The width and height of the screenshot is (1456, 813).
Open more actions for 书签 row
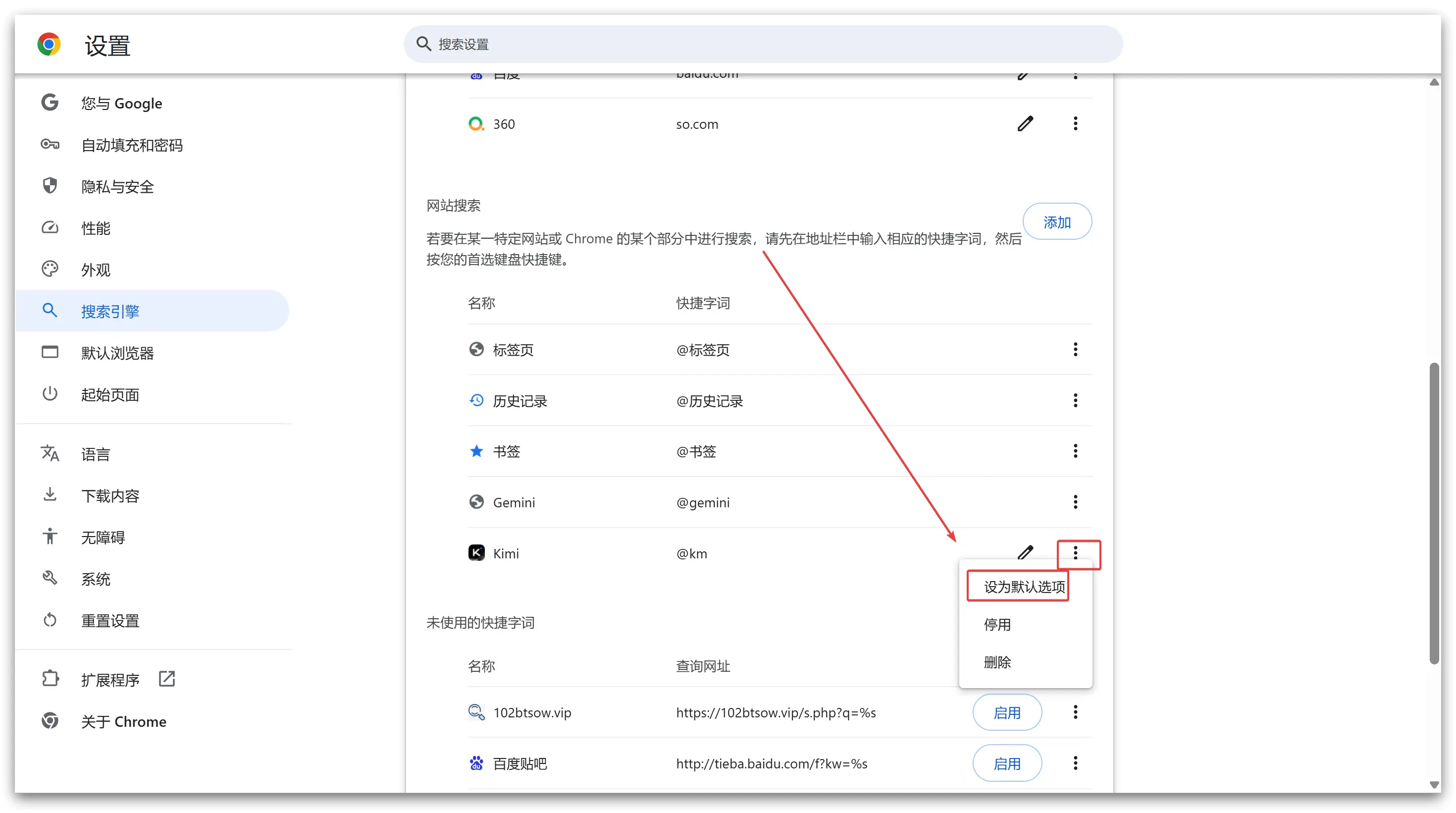click(x=1075, y=451)
